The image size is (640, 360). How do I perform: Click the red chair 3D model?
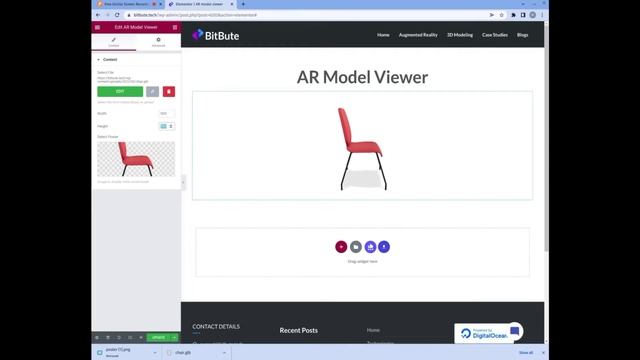[x=362, y=149]
